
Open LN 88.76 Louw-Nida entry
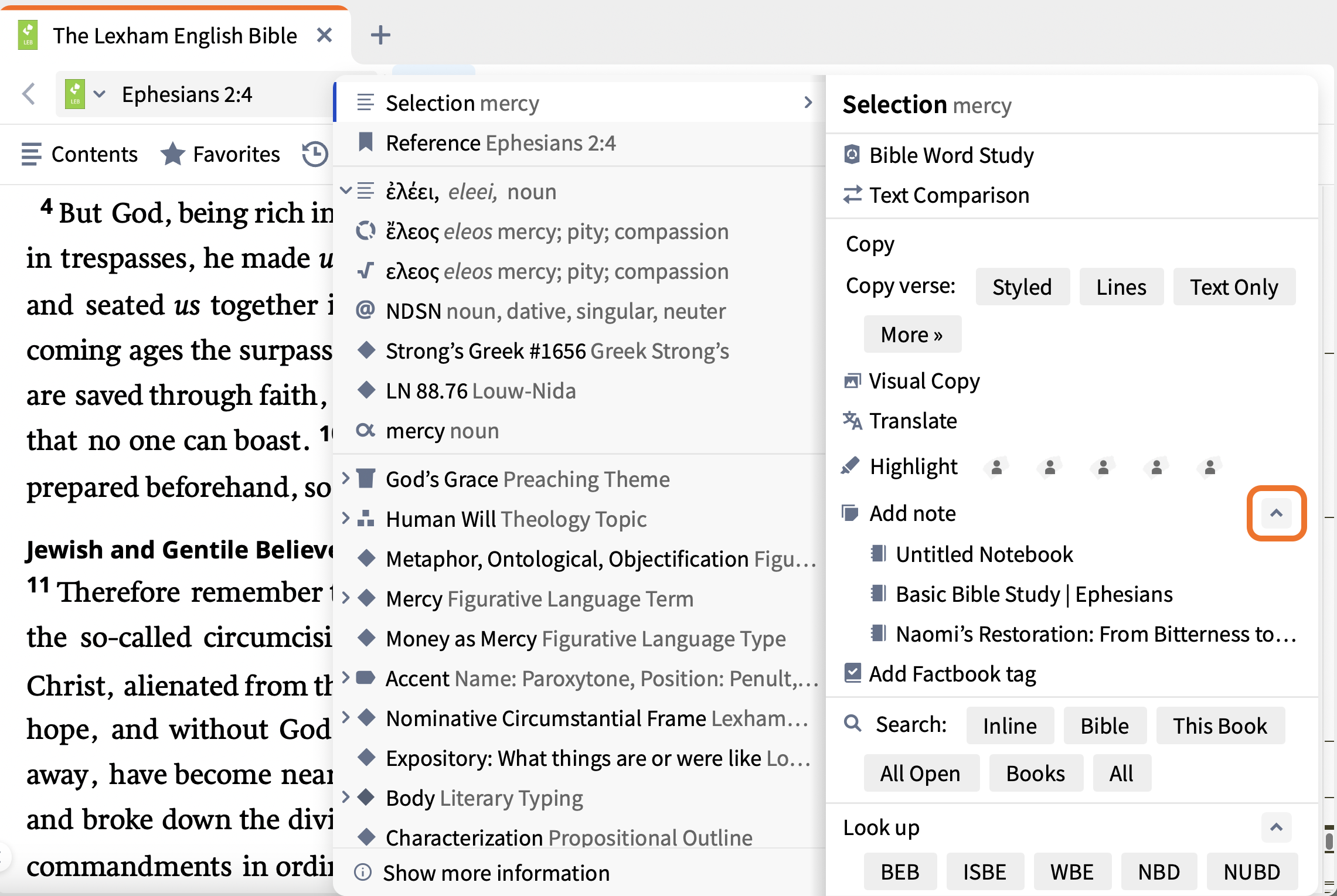(579, 391)
